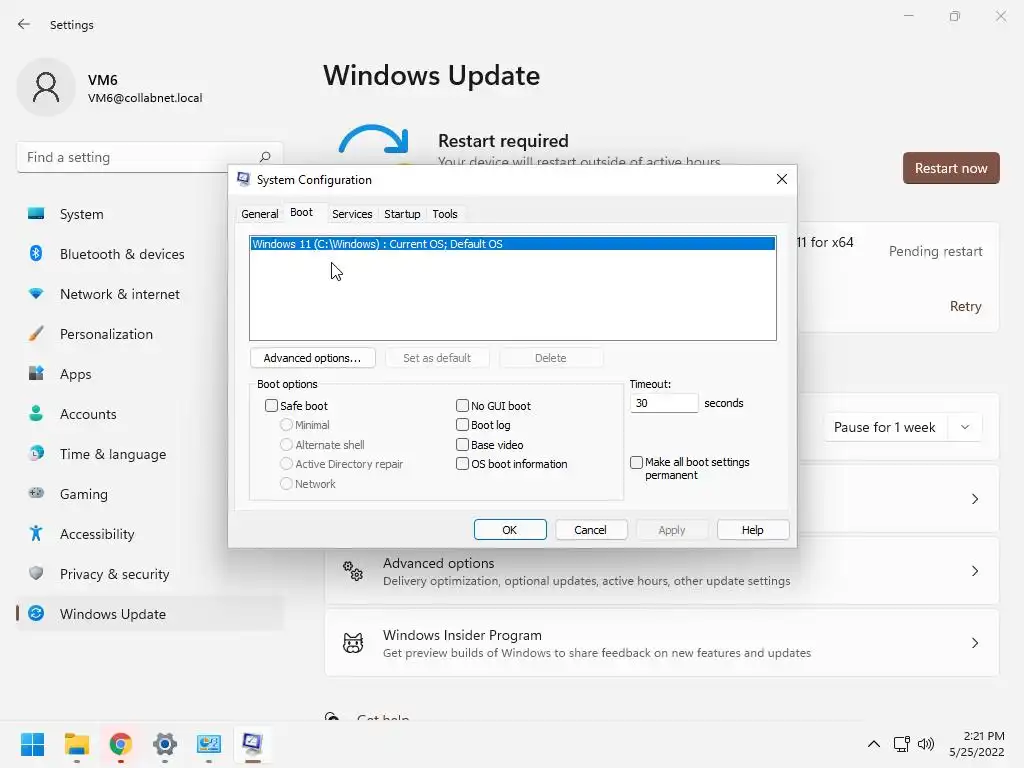Click the Windows Insider Program cat icon
The width and height of the screenshot is (1024, 768).
pos(353,643)
